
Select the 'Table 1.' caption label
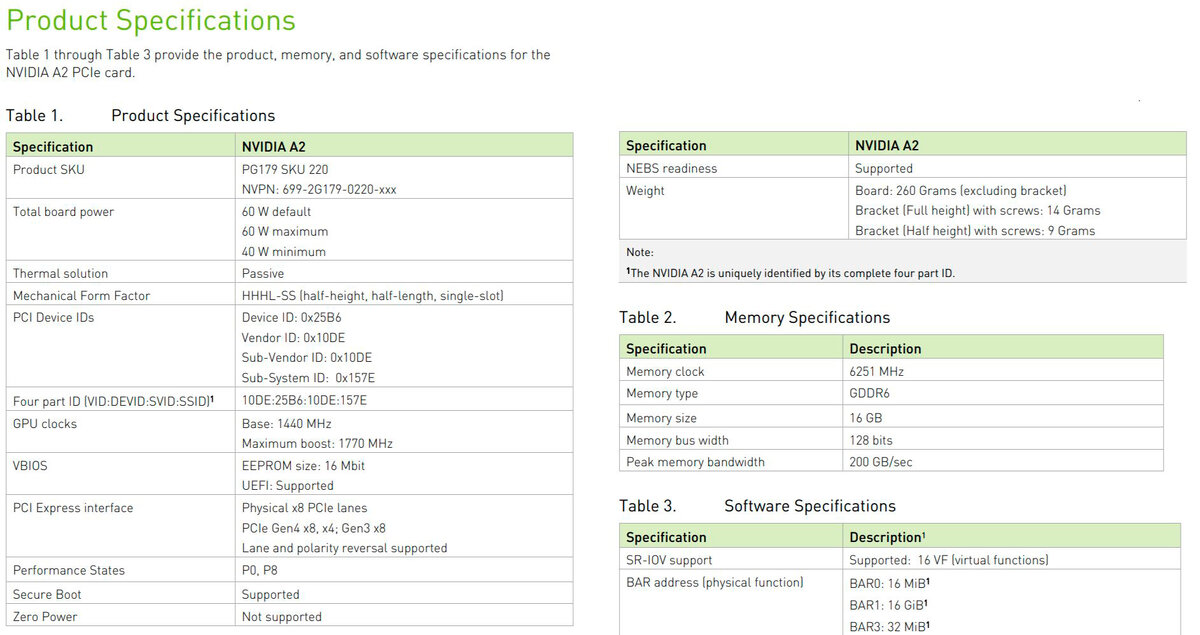click(x=34, y=116)
